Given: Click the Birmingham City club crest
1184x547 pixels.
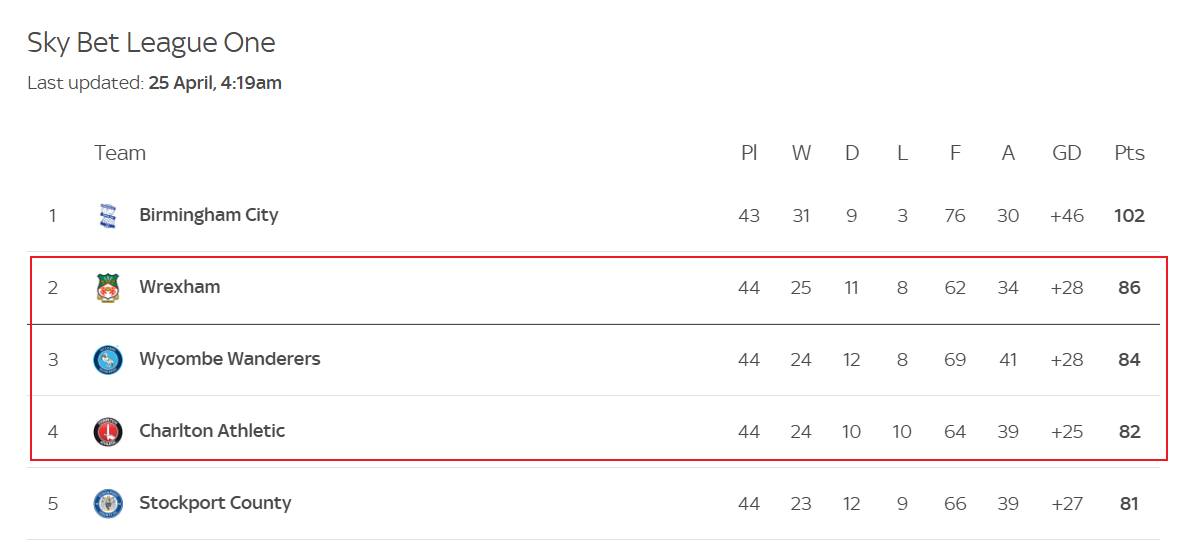Looking at the screenshot, I should [x=108, y=216].
